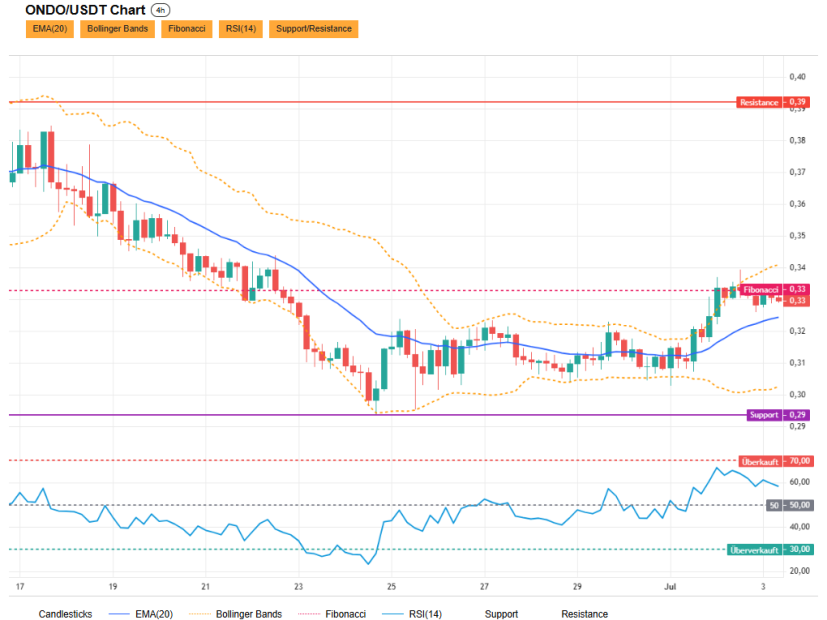Toggle the RSI(14) indicator button

(x=241, y=29)
